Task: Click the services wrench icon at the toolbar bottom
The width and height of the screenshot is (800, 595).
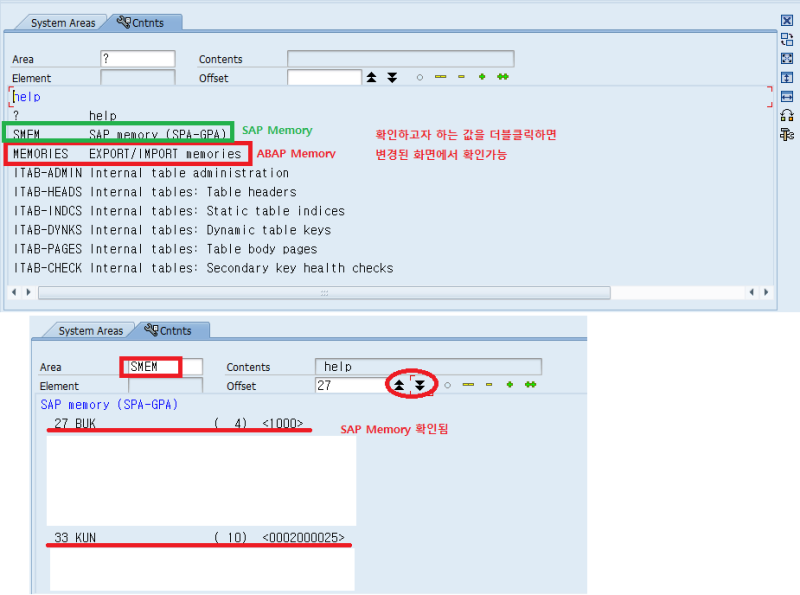Action: tap(786, 133)
